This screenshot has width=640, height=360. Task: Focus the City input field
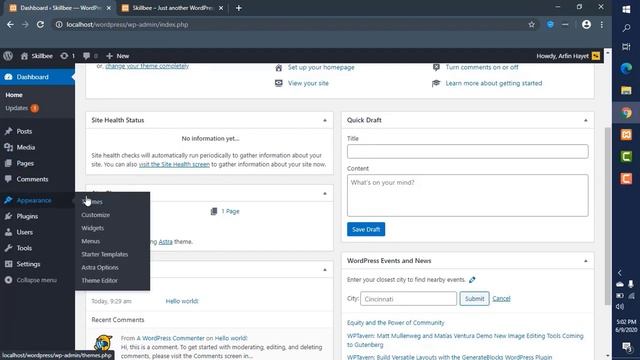[x=408, y=299]
